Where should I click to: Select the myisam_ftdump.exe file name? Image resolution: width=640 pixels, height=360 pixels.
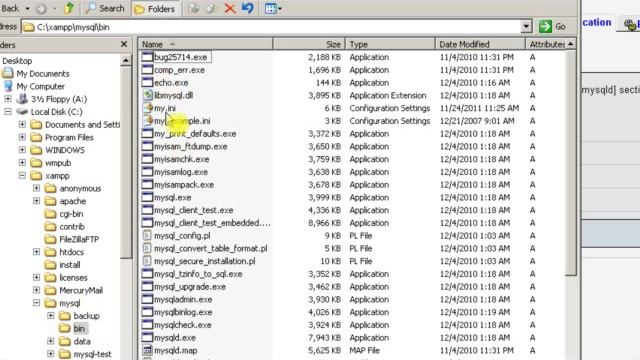click(x=191, y=147)
